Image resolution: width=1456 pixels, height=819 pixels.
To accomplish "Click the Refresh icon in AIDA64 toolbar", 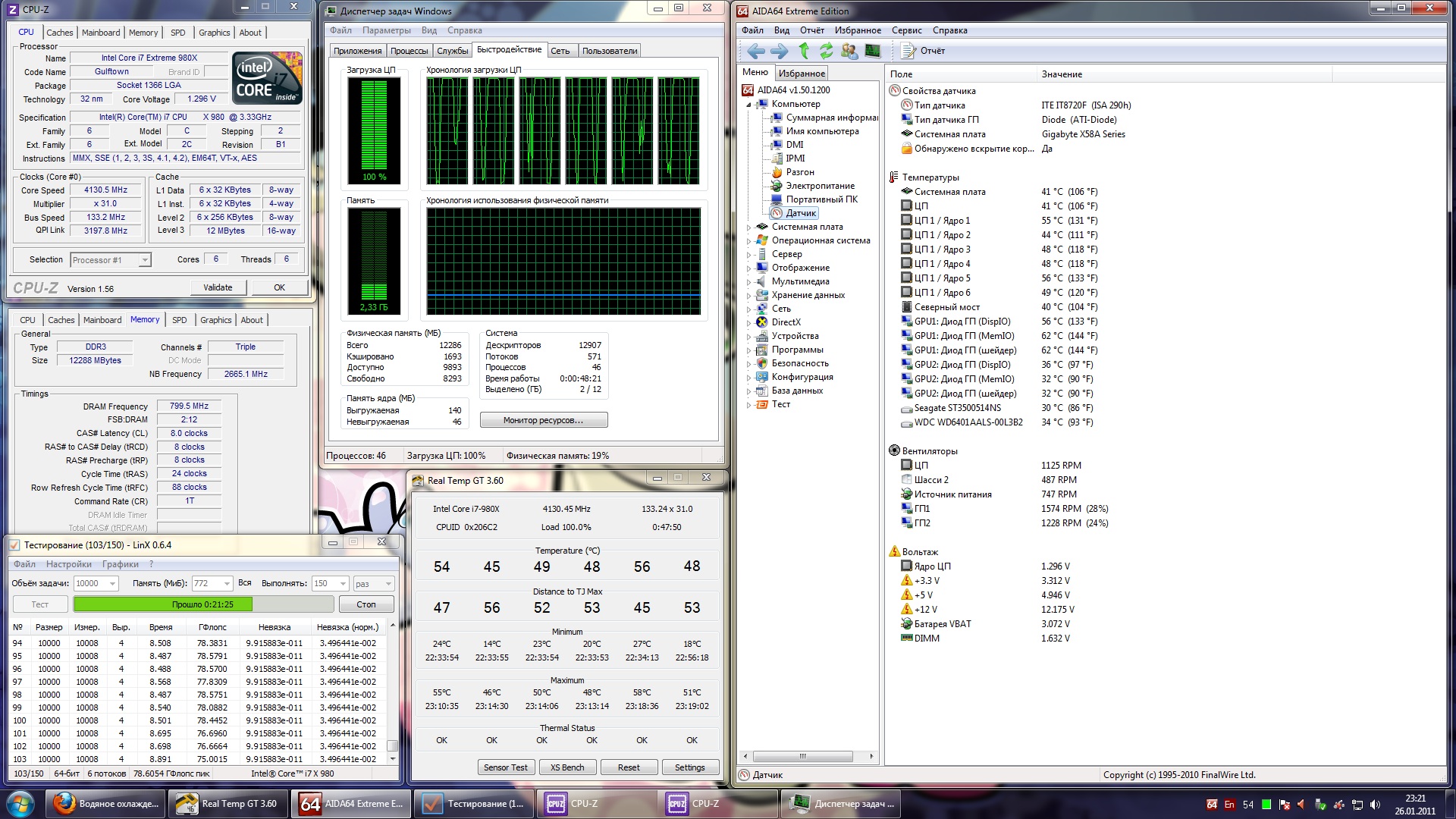I will click(826, 51).
